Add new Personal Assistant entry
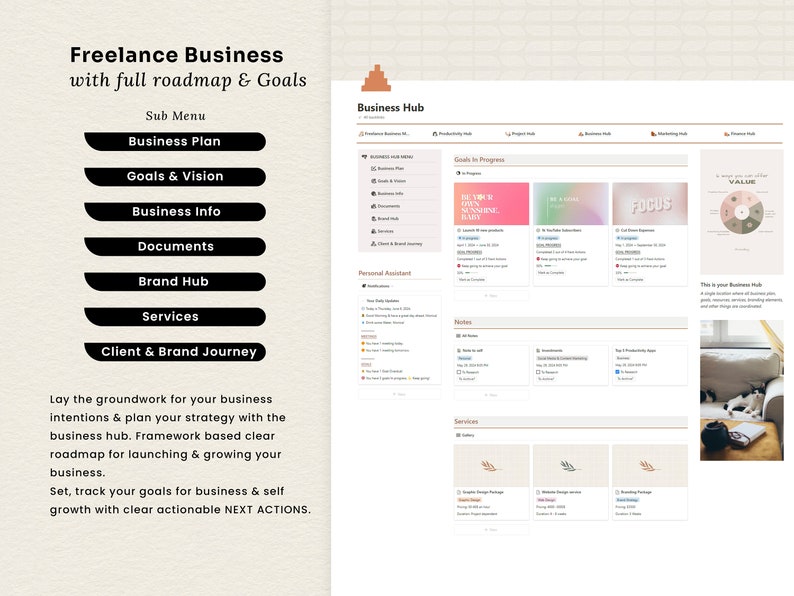 pos(400,394)
